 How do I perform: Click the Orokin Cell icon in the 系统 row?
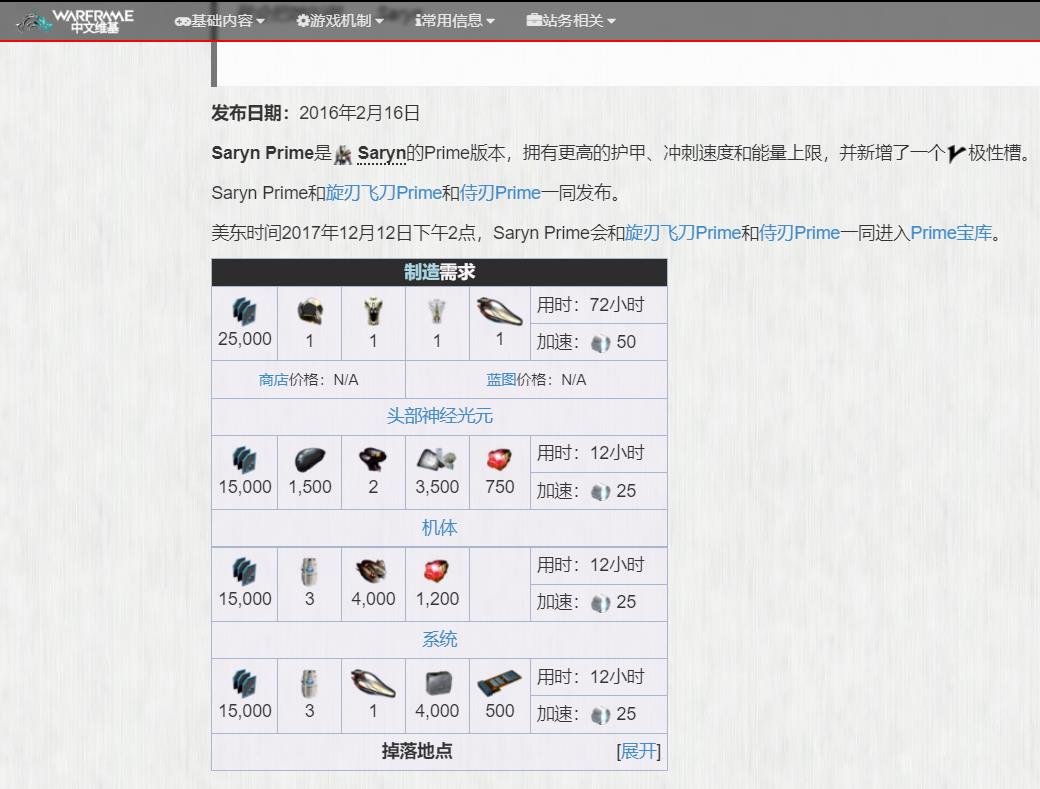click(x=373, y=683)
